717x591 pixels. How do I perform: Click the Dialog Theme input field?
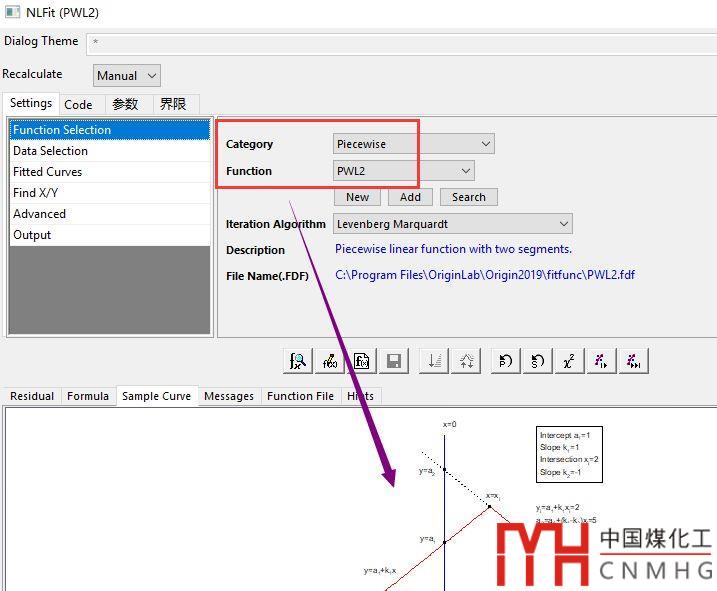[x=401, y=43]
